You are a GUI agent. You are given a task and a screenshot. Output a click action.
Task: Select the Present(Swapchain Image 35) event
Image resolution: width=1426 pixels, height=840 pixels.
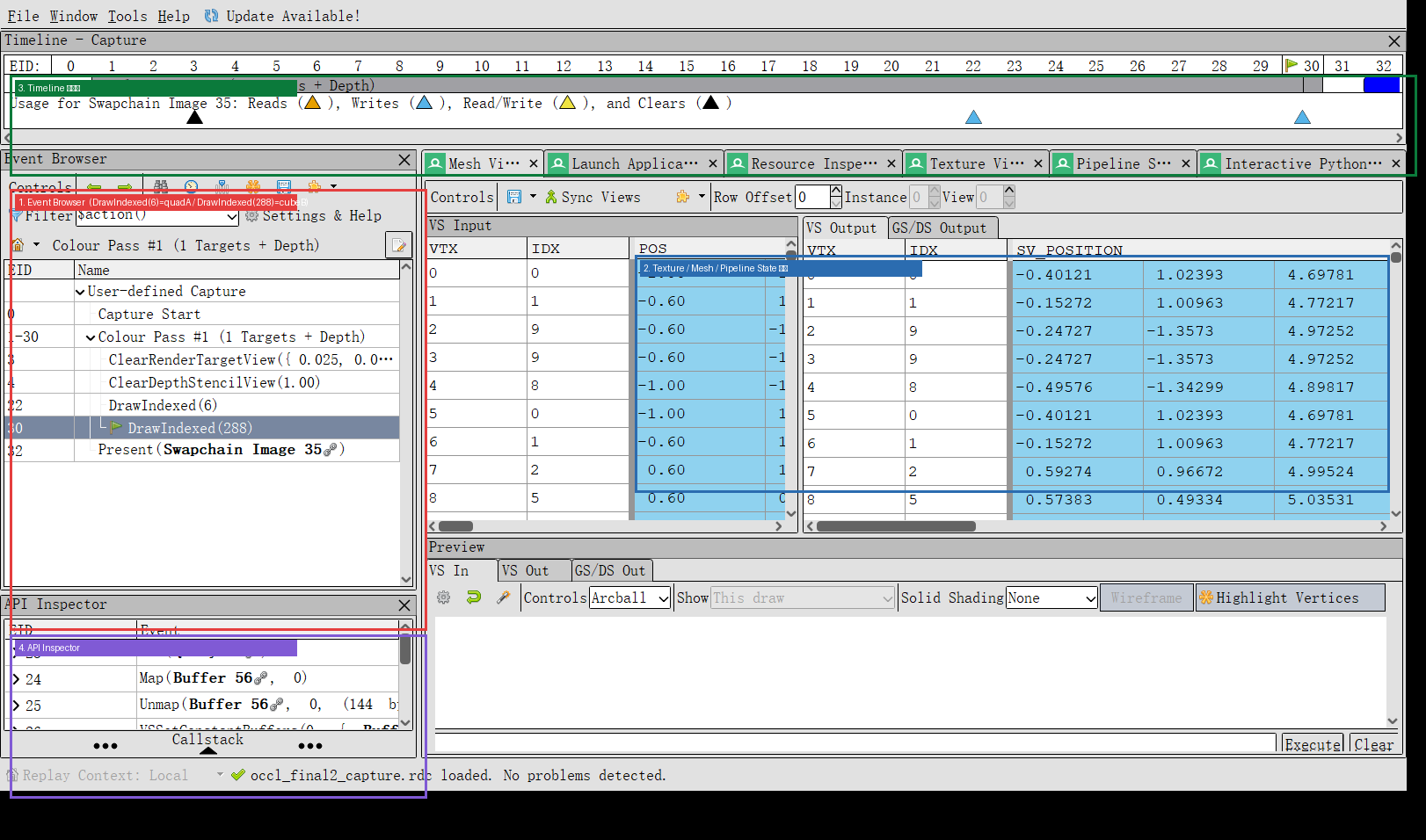221,450
